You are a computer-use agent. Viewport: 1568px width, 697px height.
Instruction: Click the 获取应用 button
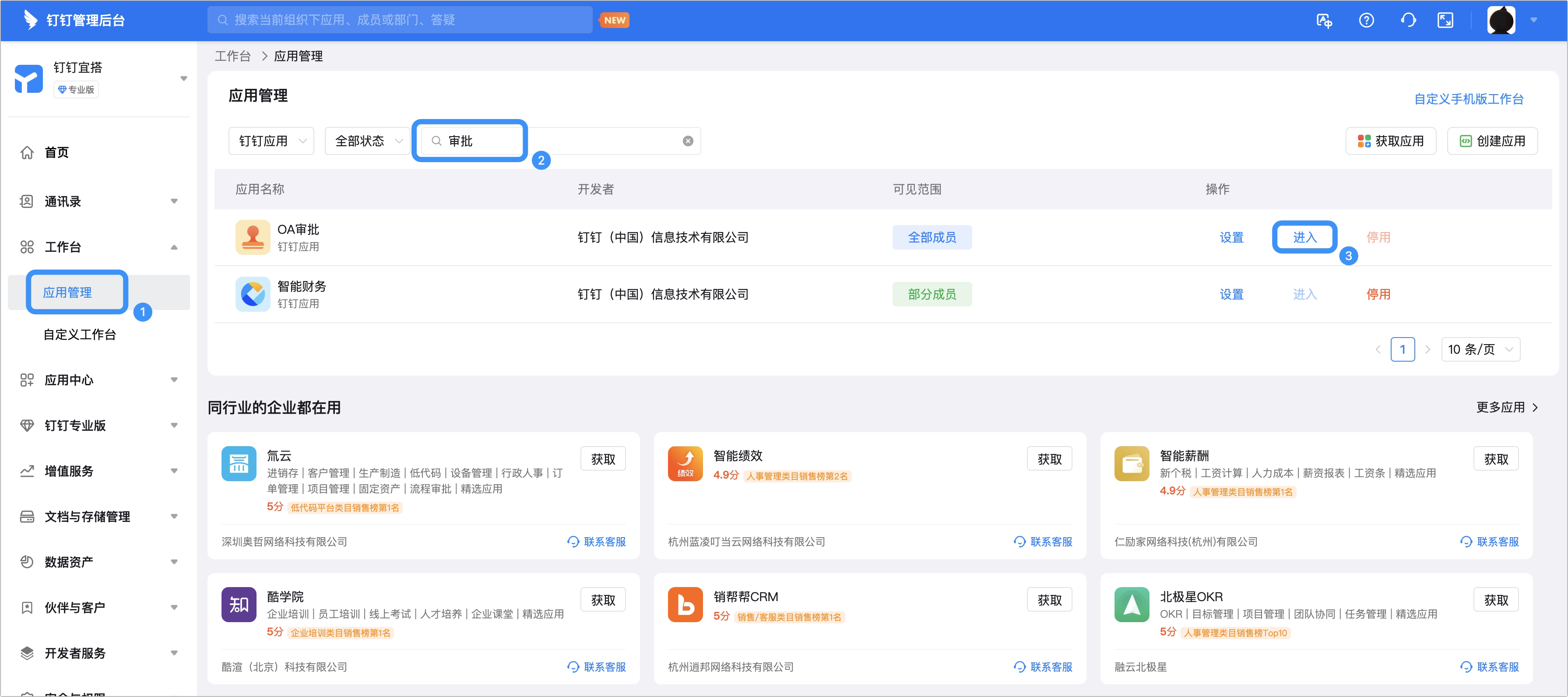1390,141
